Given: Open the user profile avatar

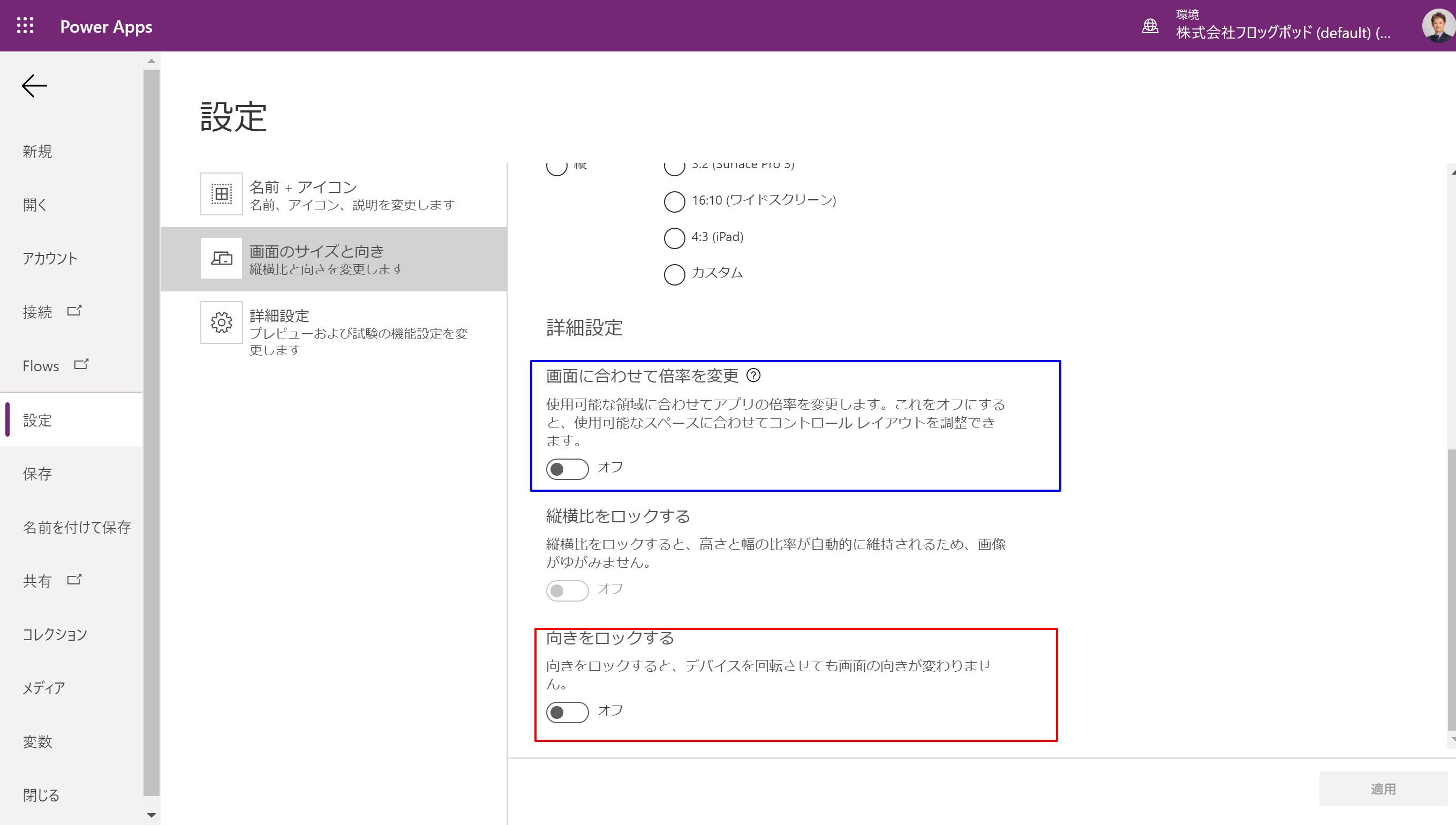Looking at the screenshot, I should coord(1437,26).
